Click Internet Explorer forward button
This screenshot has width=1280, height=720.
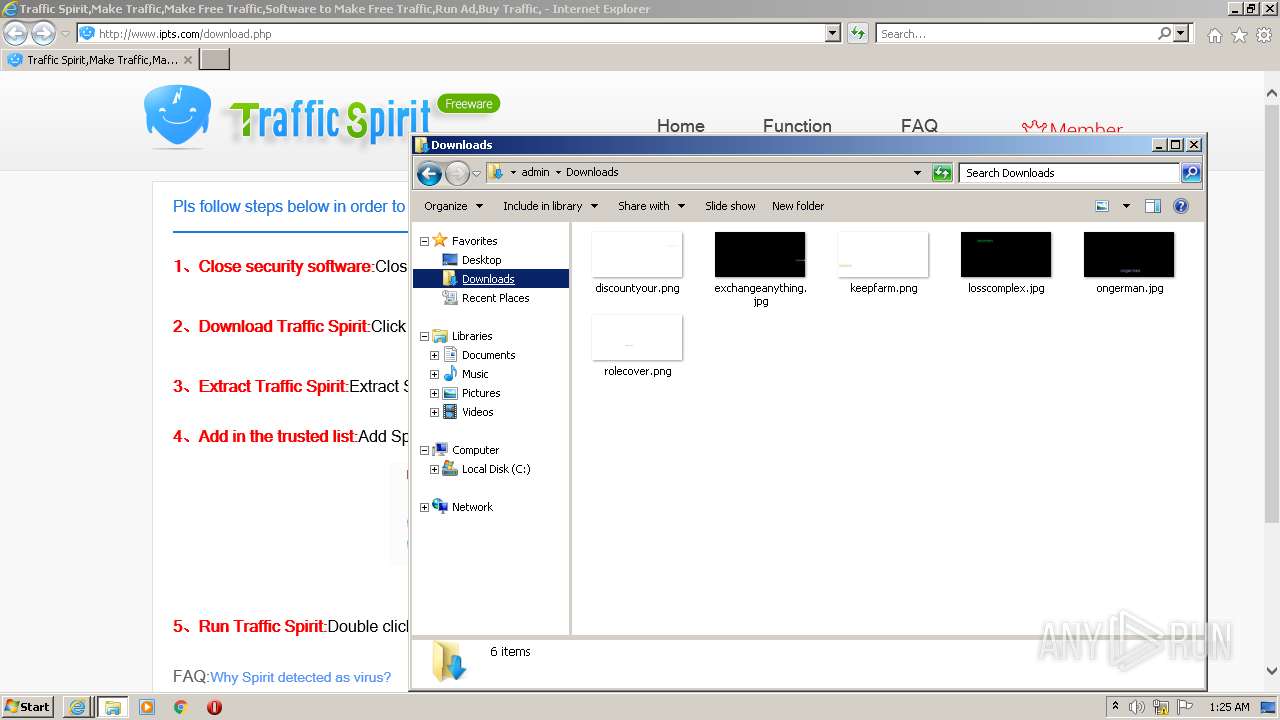click(43, 34)
